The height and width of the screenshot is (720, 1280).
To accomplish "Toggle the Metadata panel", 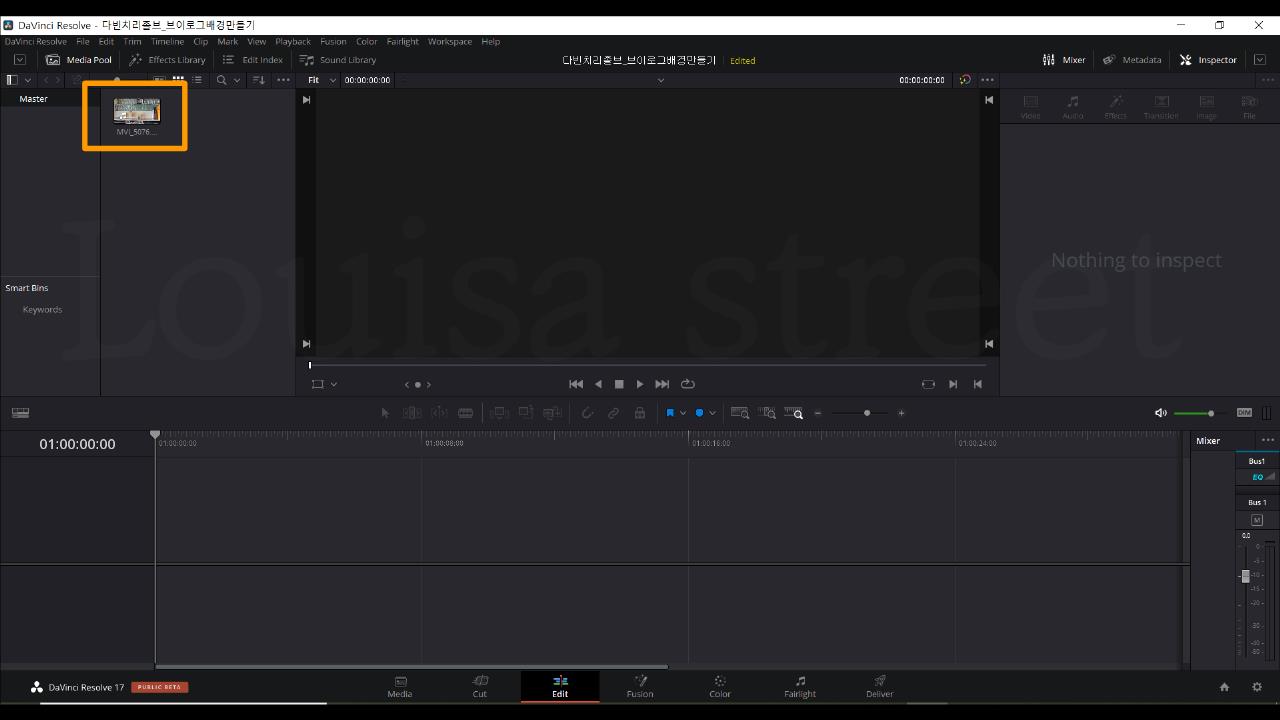I will (x=1132, y=60).
